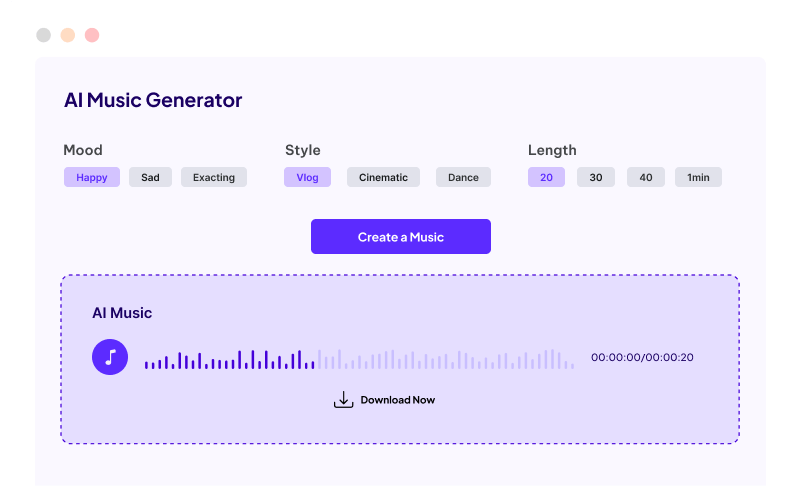Set length to 30
Viewport: 800px width, 486px height.
pyautogui.click(x=596, y=178)
